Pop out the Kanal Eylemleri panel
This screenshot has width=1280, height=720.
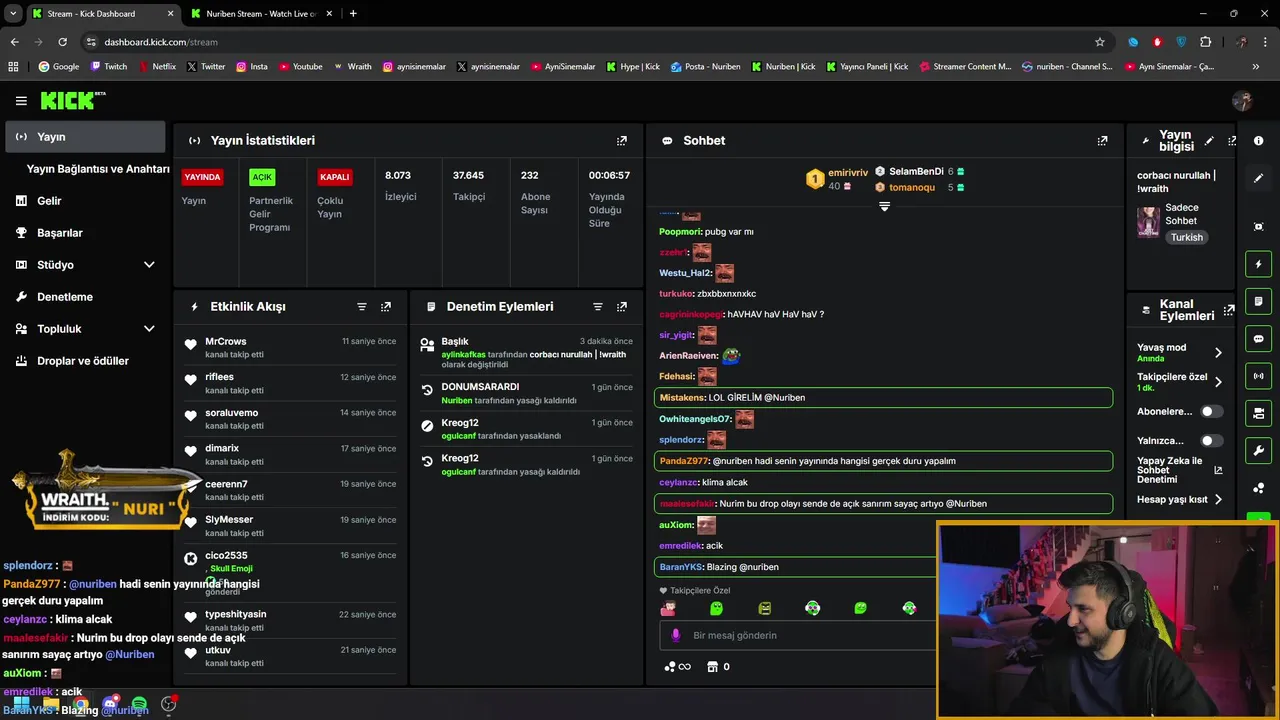1229,310
